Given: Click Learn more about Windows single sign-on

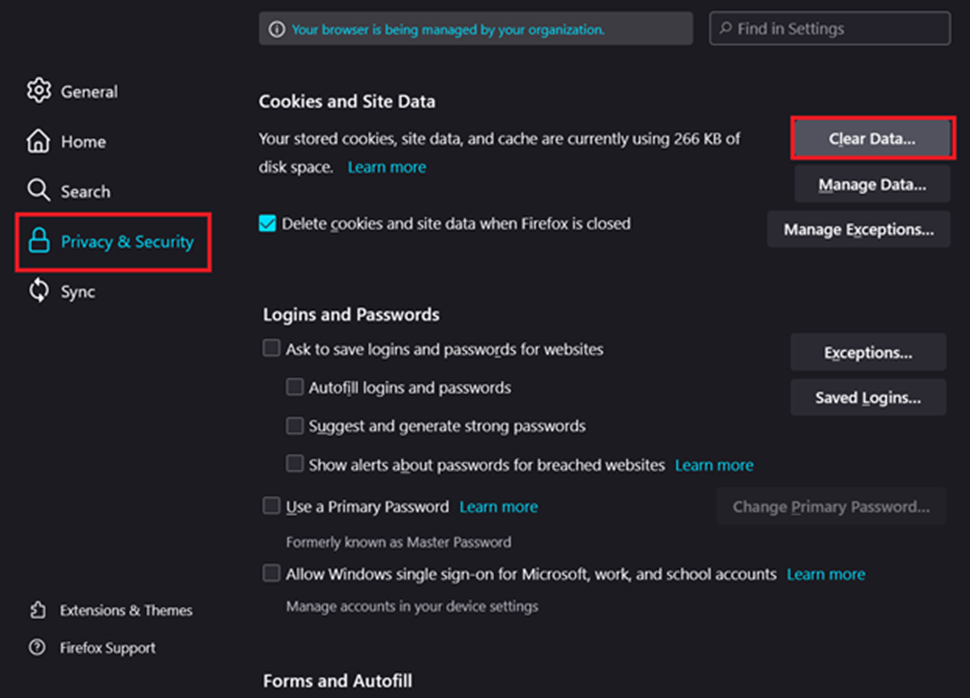Looking at the screenshot, I should coord(826,574).
